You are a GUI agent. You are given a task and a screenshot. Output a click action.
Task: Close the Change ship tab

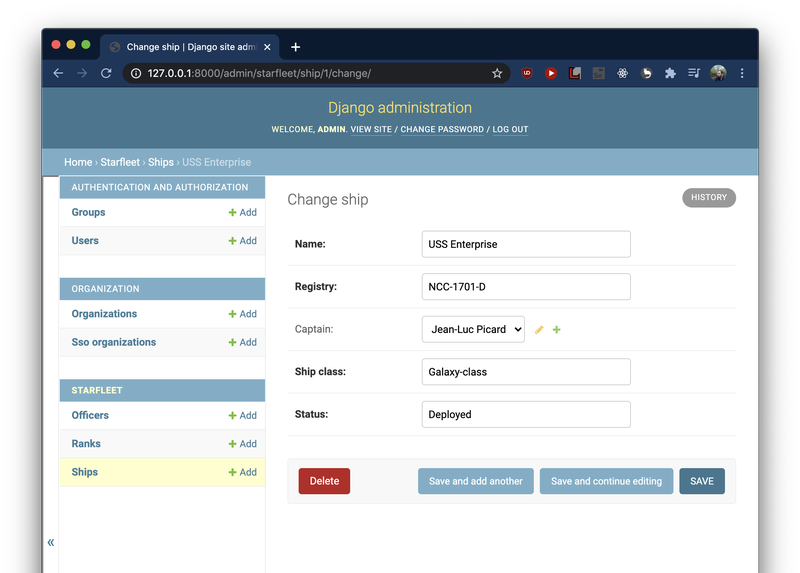tap(267, 47)
